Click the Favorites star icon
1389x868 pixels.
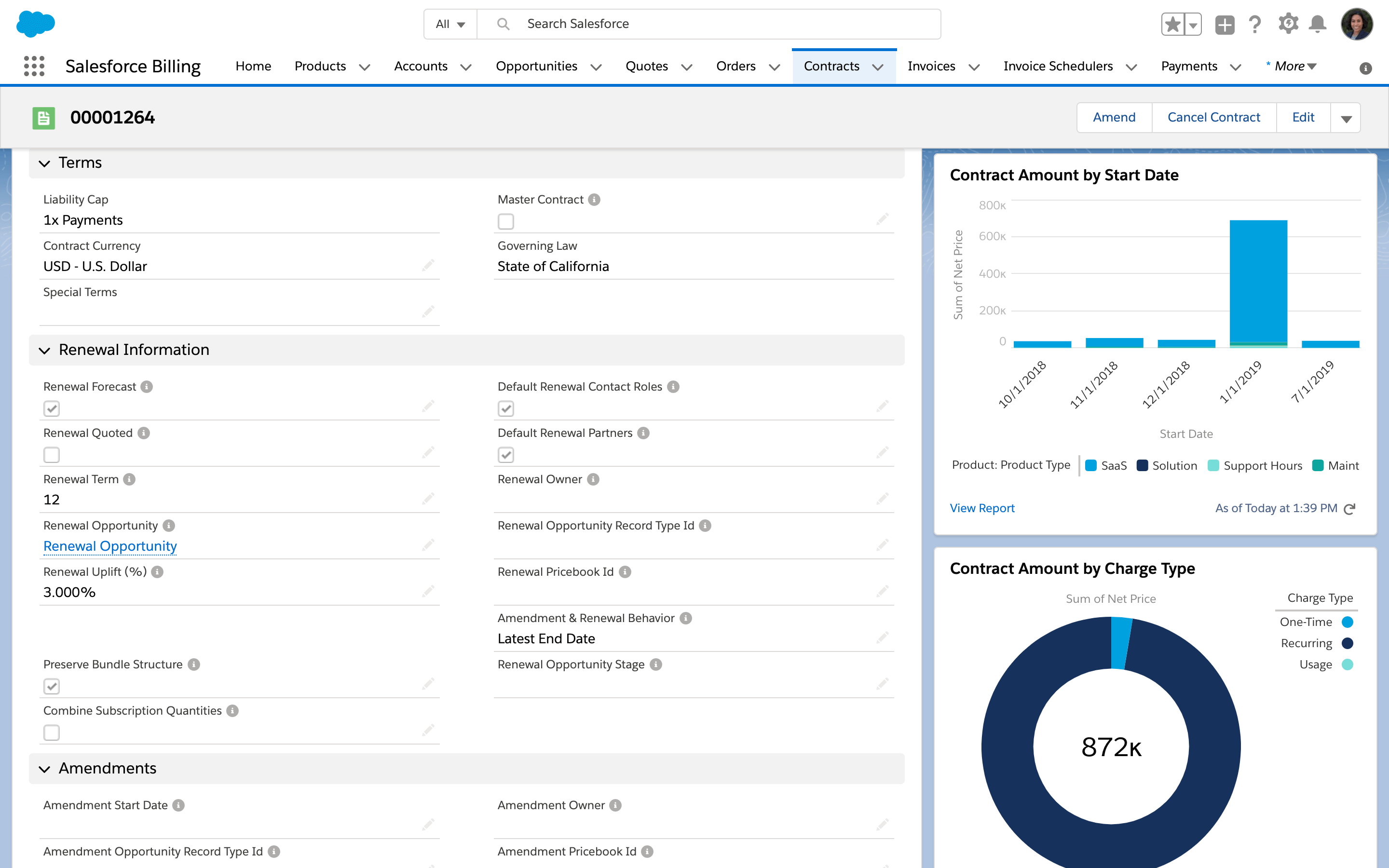point(1172,25)
